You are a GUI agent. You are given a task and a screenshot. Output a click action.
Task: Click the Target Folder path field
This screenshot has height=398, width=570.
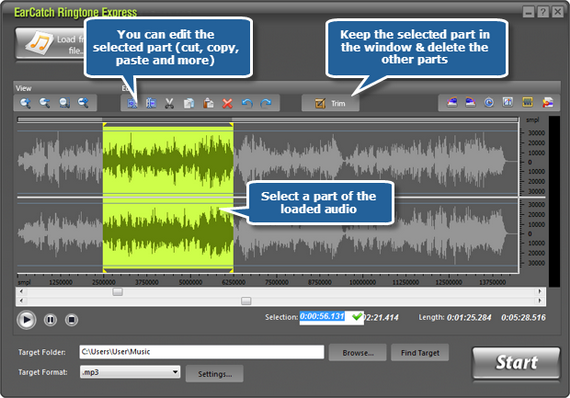202,352
